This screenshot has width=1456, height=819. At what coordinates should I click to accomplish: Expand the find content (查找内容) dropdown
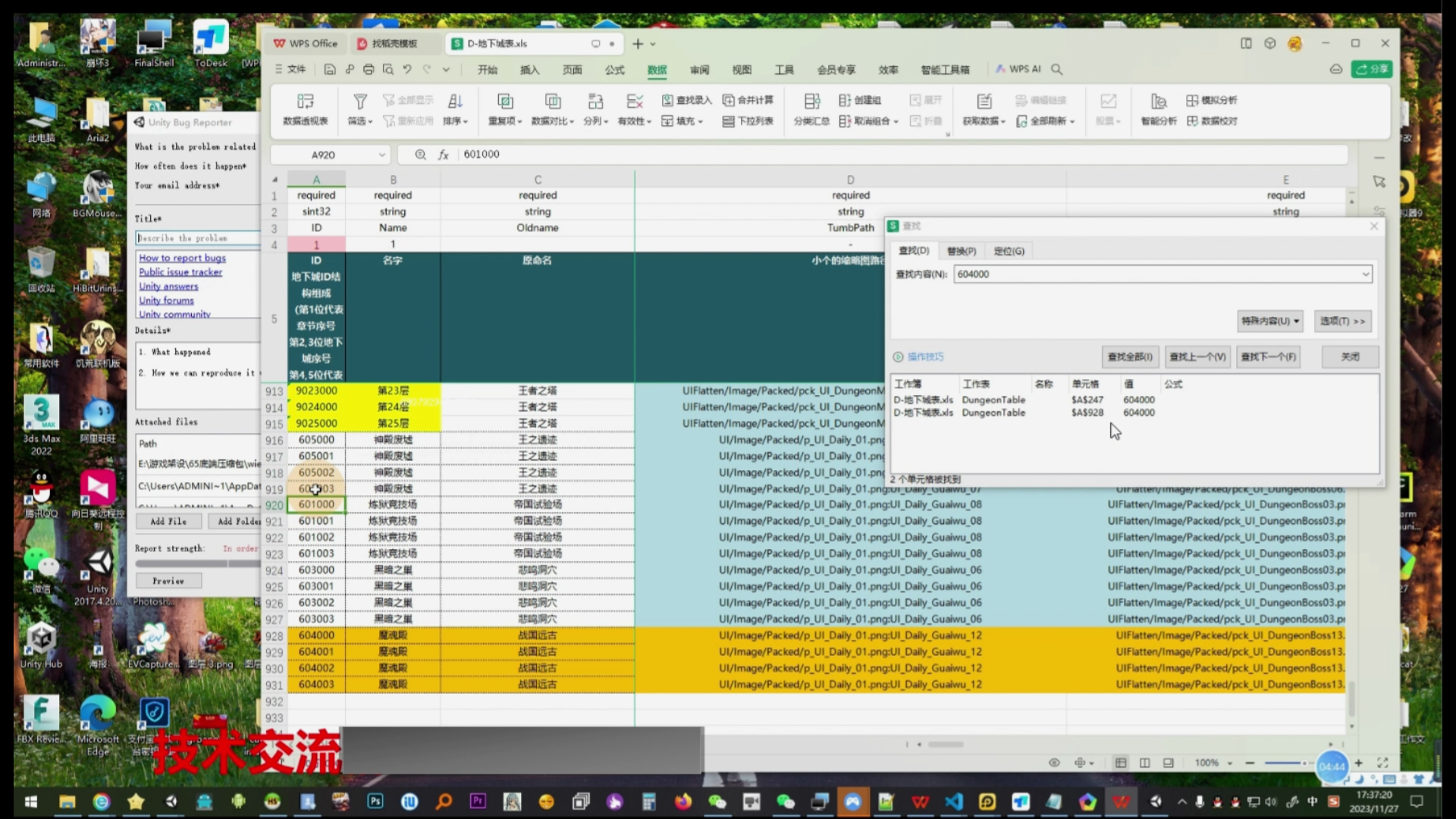tap(1365, 275)
